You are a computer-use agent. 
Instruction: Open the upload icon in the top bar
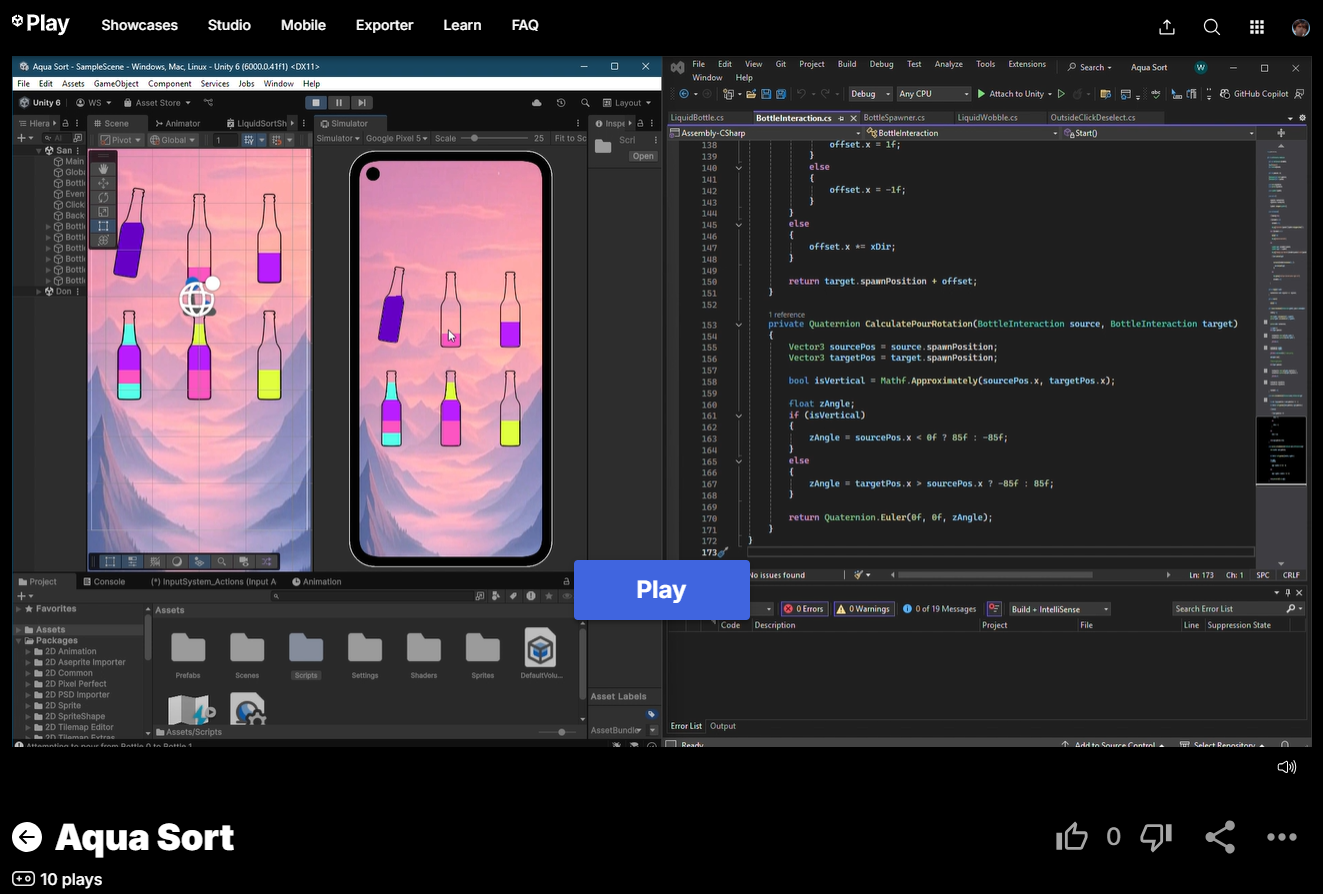click(x=1166, y=27)
